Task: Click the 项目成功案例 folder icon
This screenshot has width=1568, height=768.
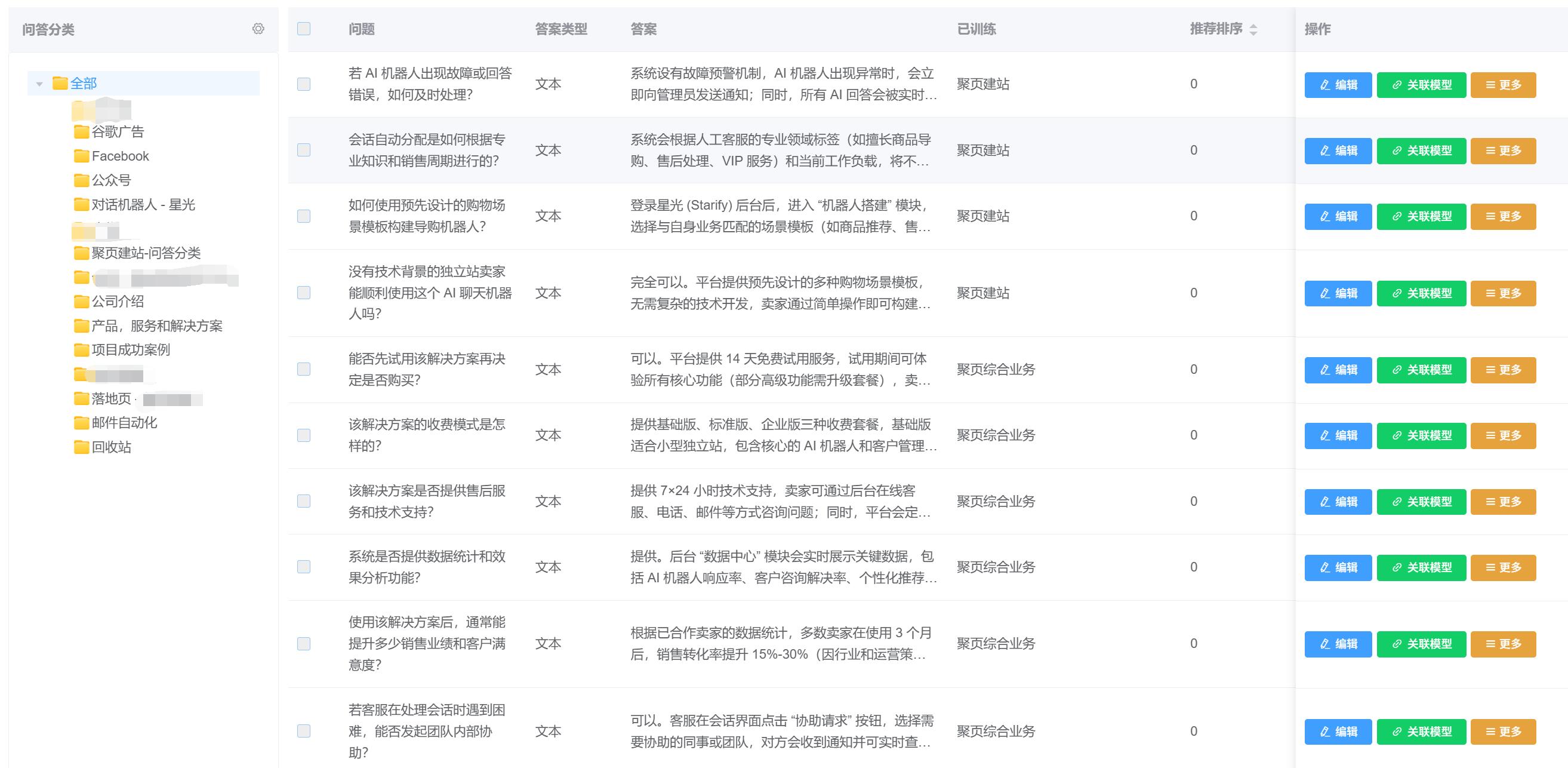Action: click(81, 349)
